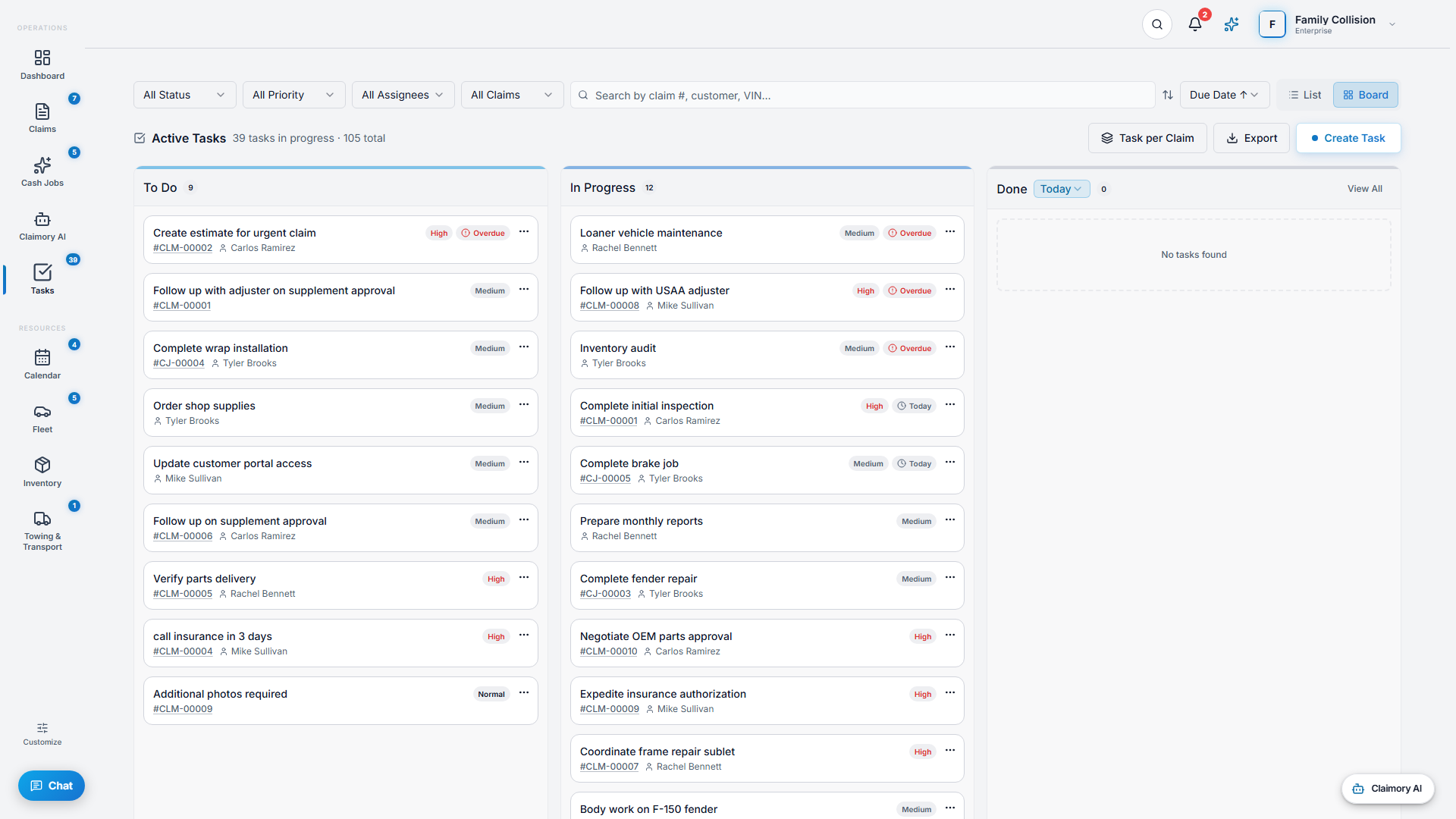1456x819 pixels.
Task: Open options menu for Additional photos required
Action: pos(524,693)
